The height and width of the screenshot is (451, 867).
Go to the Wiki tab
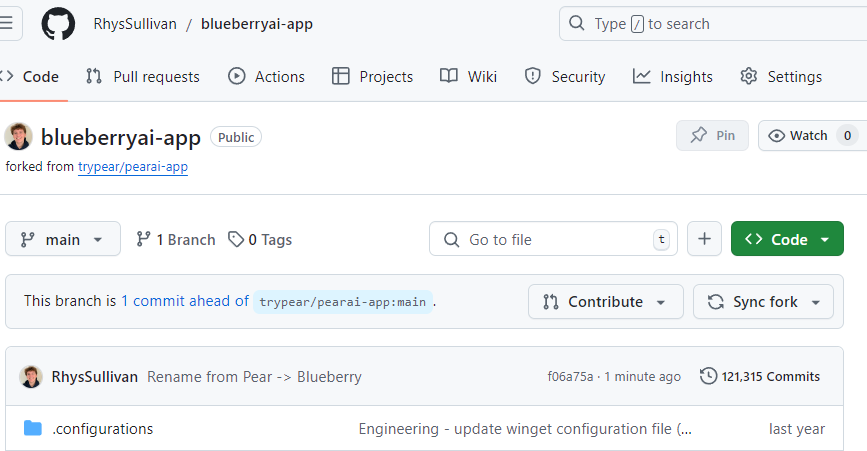[x=468, y=76]
